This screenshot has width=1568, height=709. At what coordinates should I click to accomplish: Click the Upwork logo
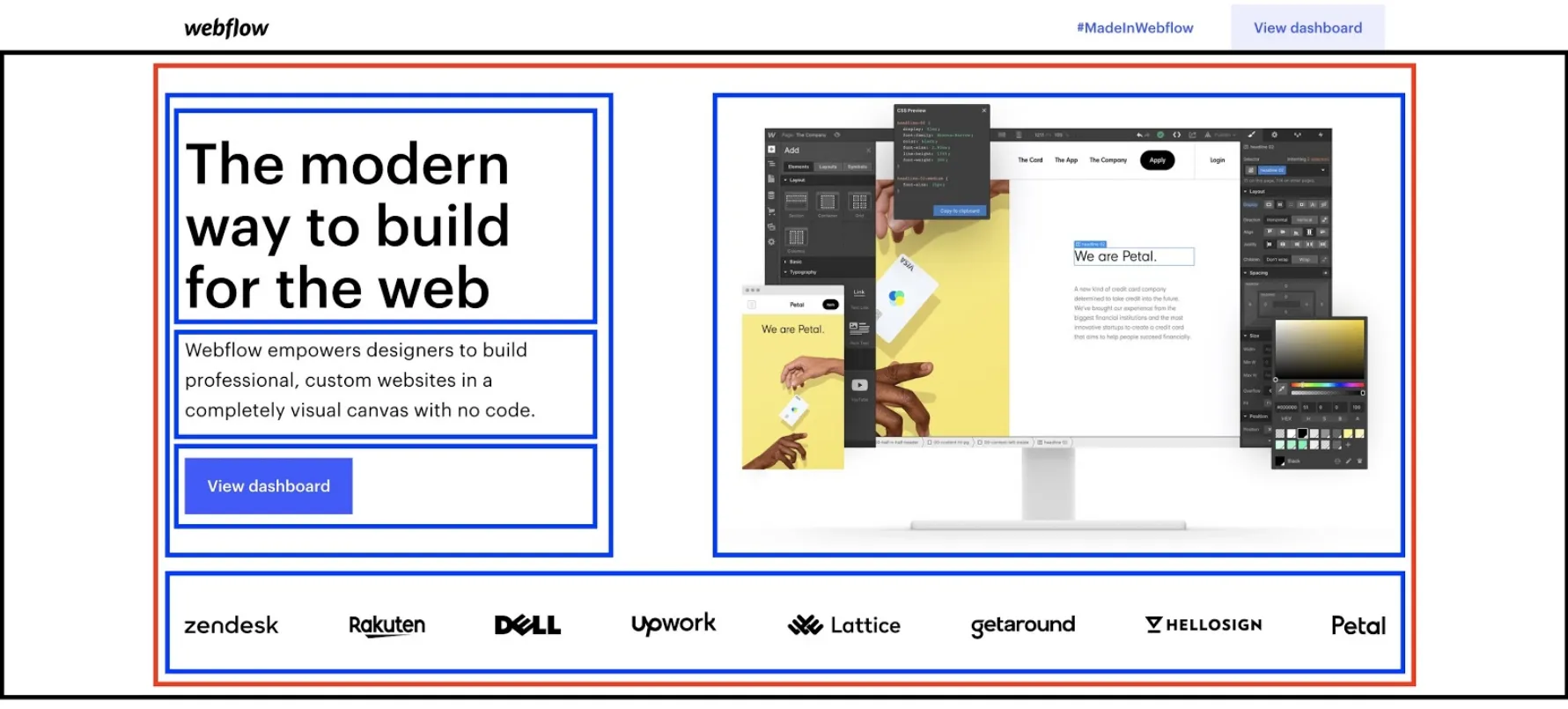pos(674,624)
